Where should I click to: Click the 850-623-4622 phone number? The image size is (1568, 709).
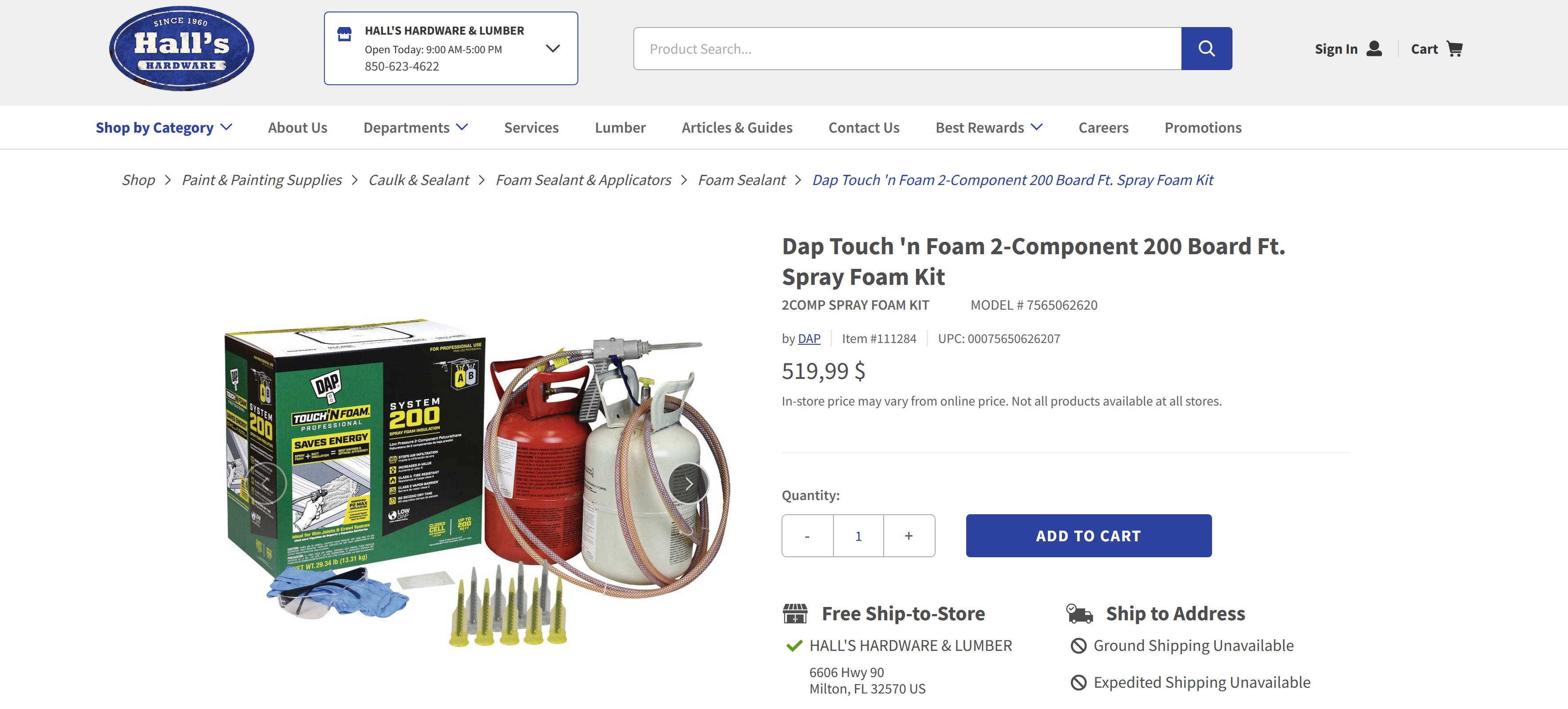click(x=402, y=67)
